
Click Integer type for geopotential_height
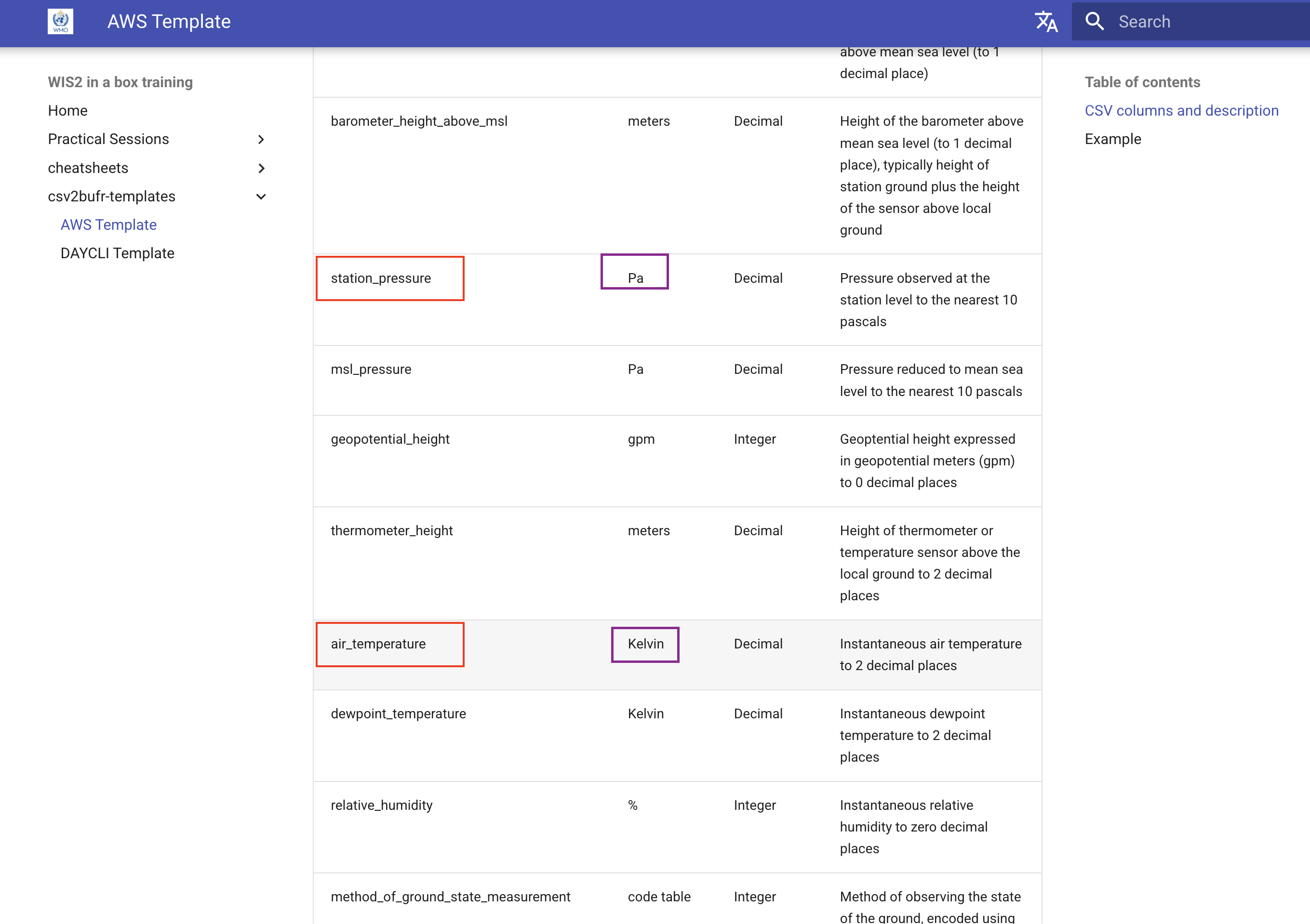[x=754, y=439]
